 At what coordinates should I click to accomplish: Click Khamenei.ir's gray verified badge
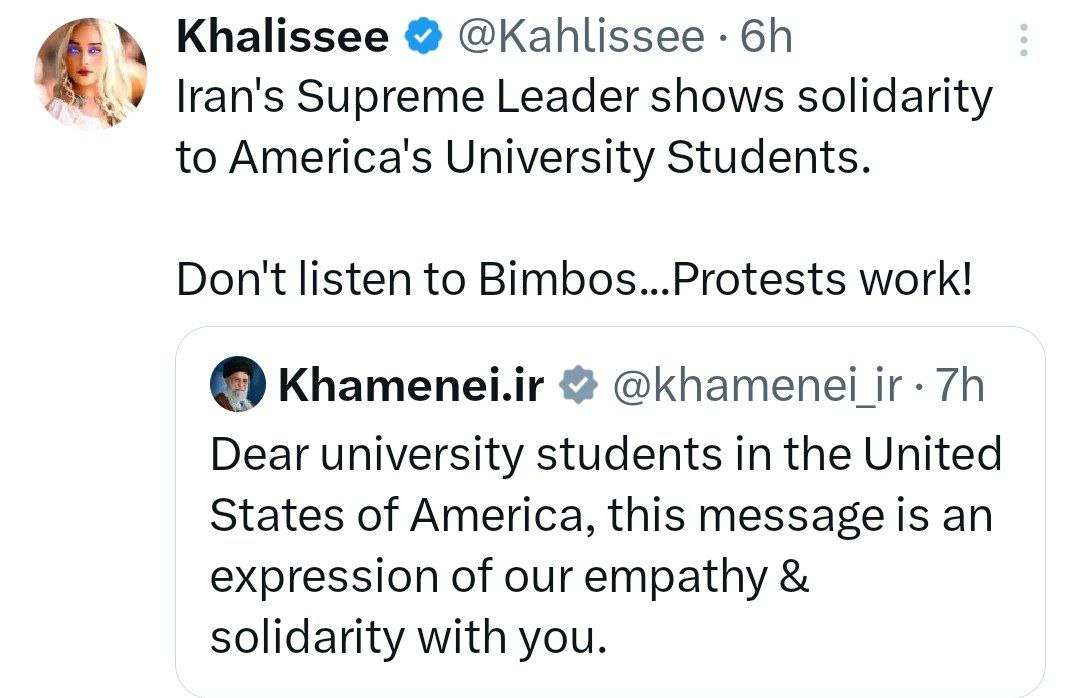pyautogui.click(x=577, y=385)
